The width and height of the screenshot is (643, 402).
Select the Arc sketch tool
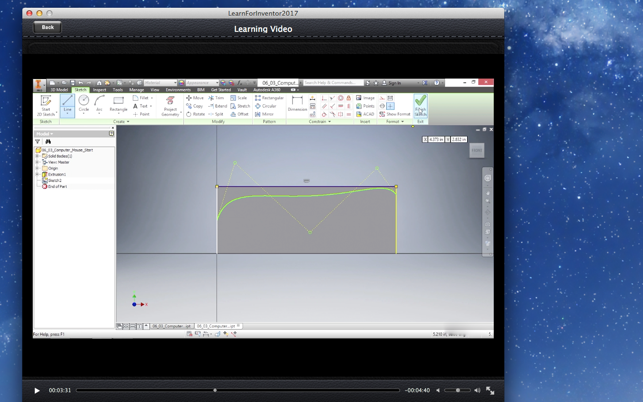coord(99,103)
